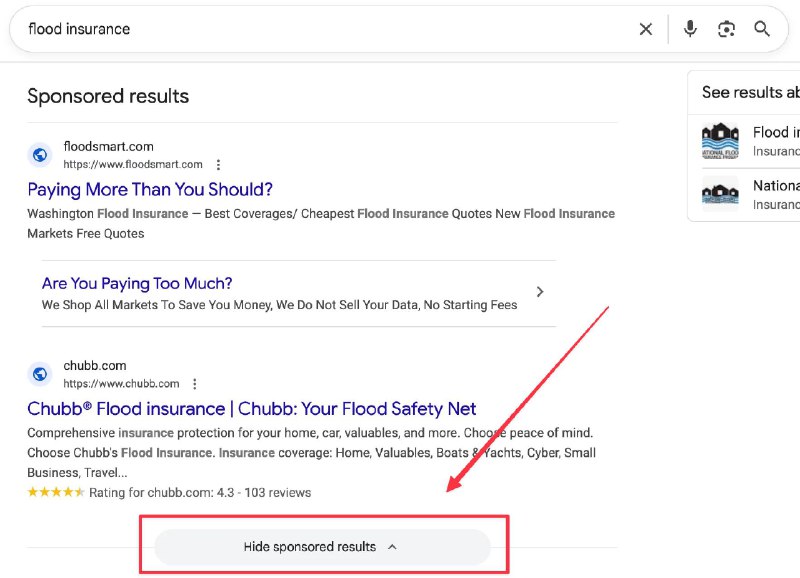Open 'Paying More Than You Should?' ad link
This screenshot has width=800, height=578.
point(150,189)
